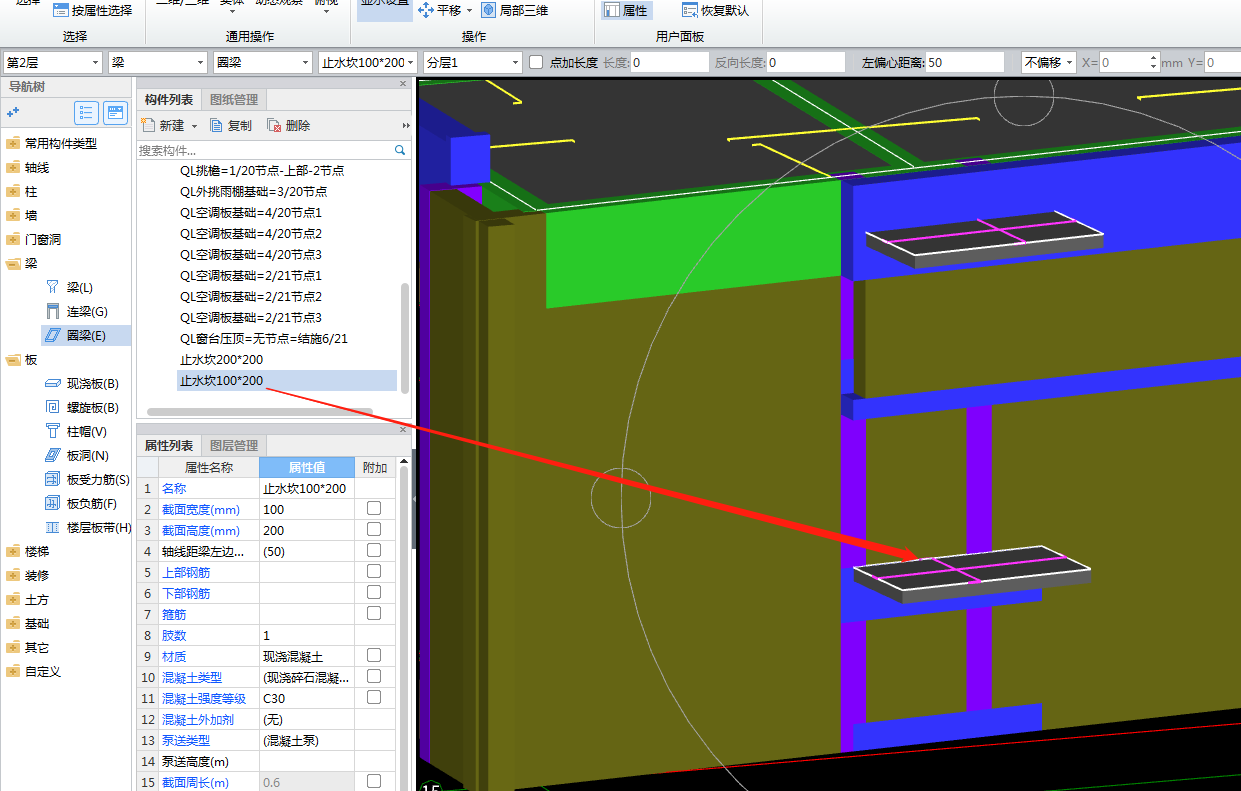Tick 附加 checkbox for 截面宽度 row
The height and width of the screenshot is (791, 1241).
point(374,508)
